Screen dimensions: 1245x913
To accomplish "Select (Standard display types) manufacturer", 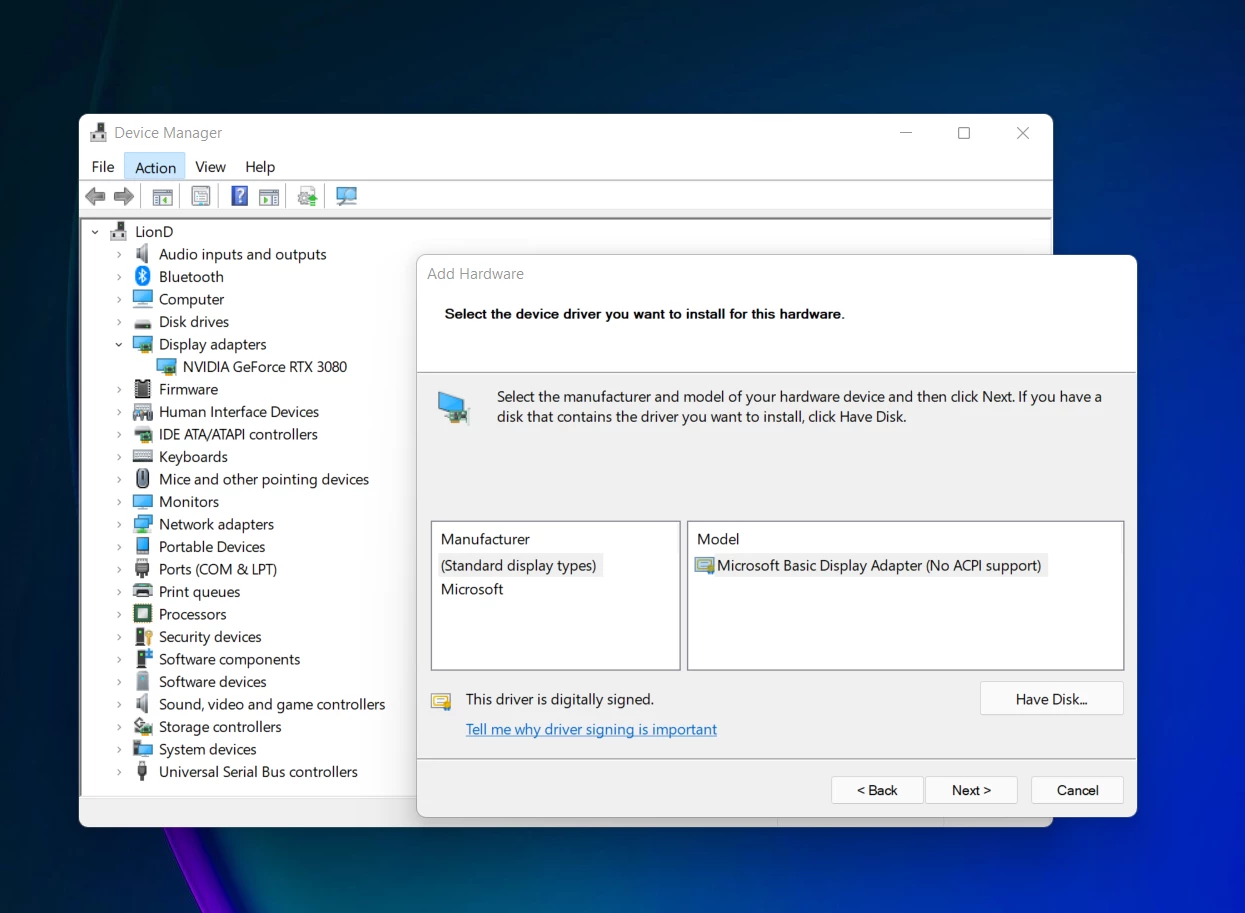I will coord(518,565).
